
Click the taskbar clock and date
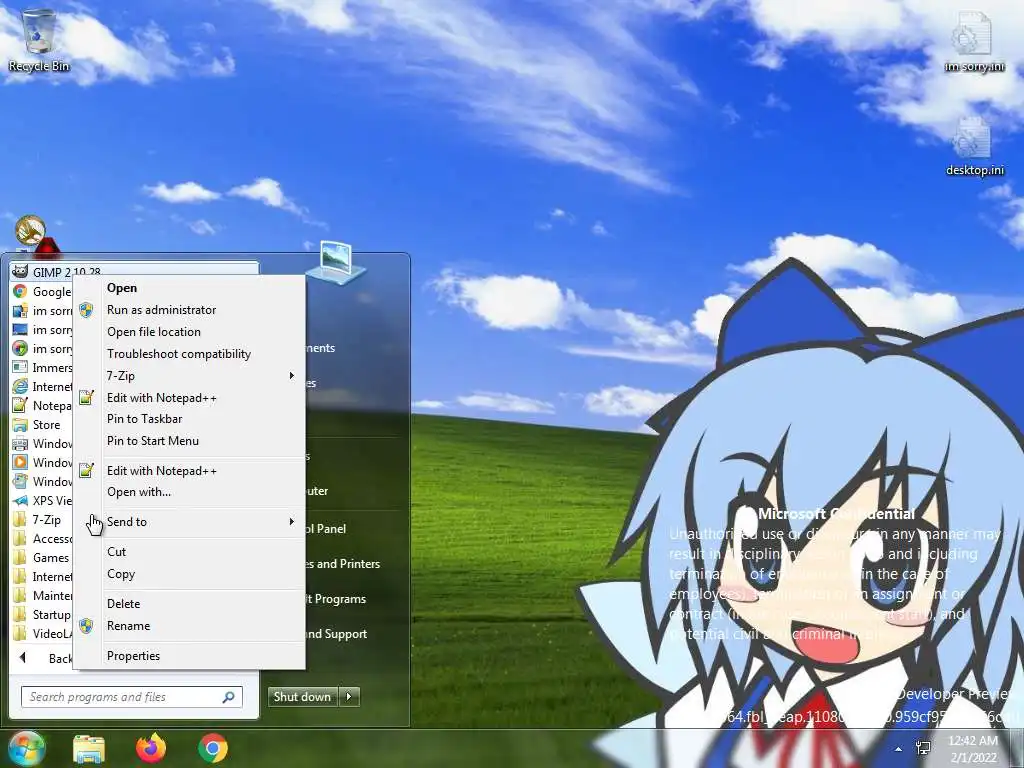click(x=973, y=748)
